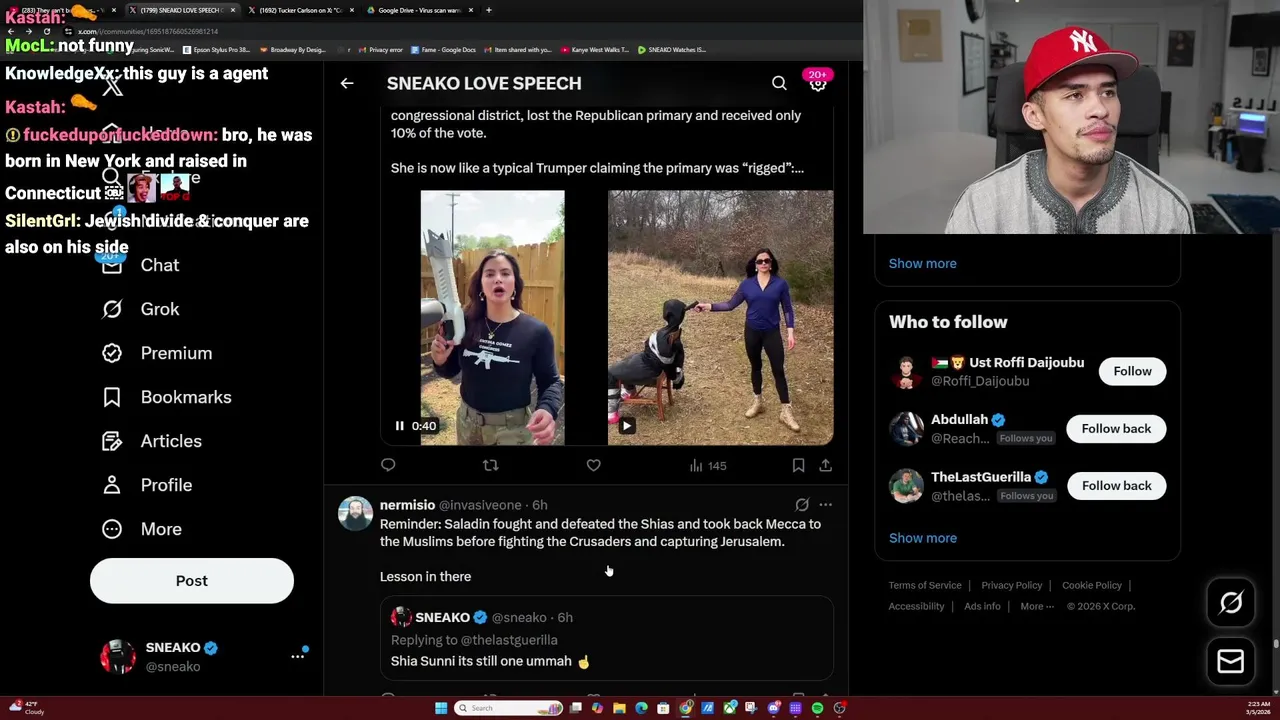
Task: Open weather widget showing Cloudy
Action: point(26,708)
